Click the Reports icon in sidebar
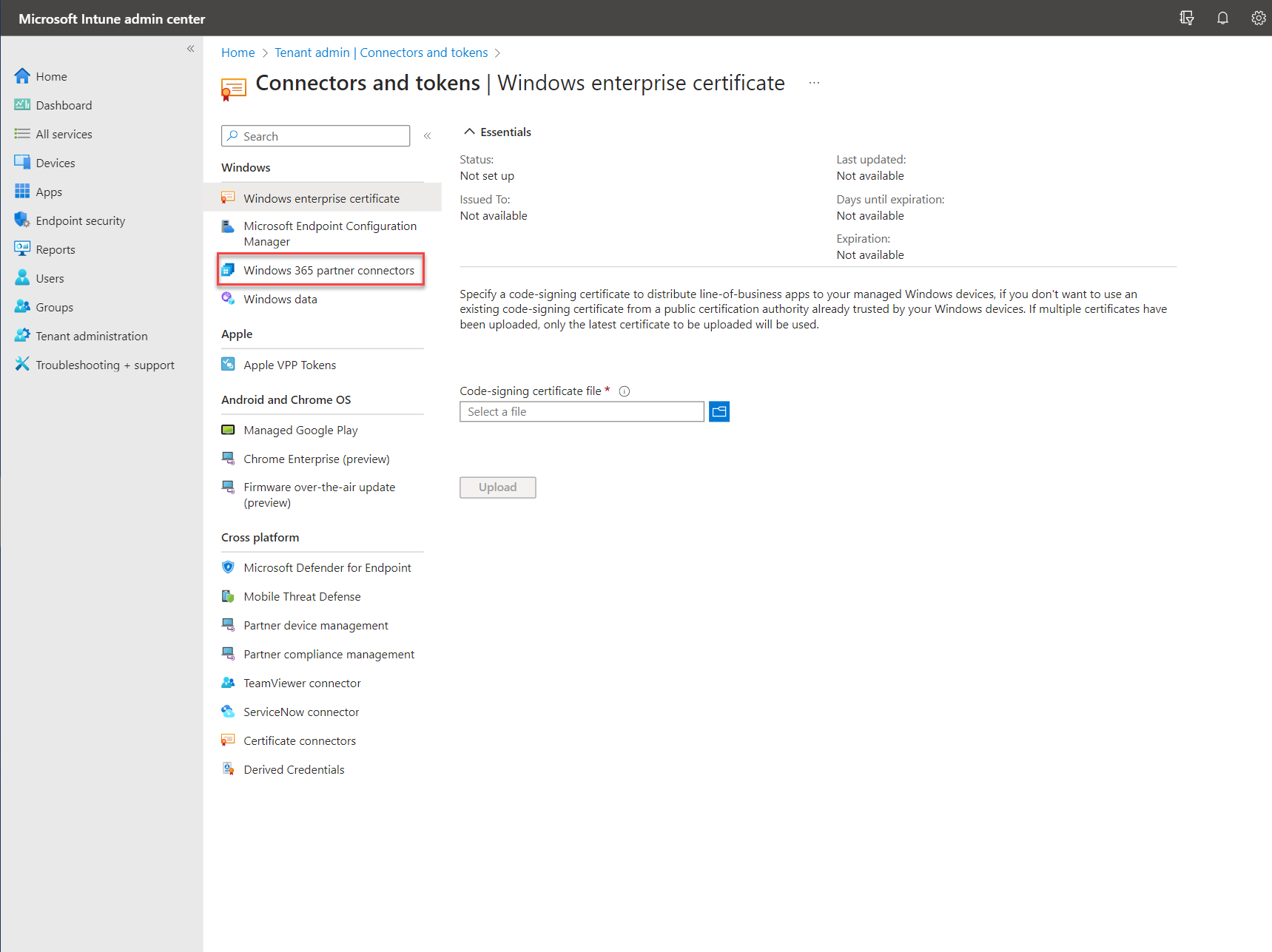The width and height of the screenshot is (1272, 952). pyautogui.click(x=22, y=249)
